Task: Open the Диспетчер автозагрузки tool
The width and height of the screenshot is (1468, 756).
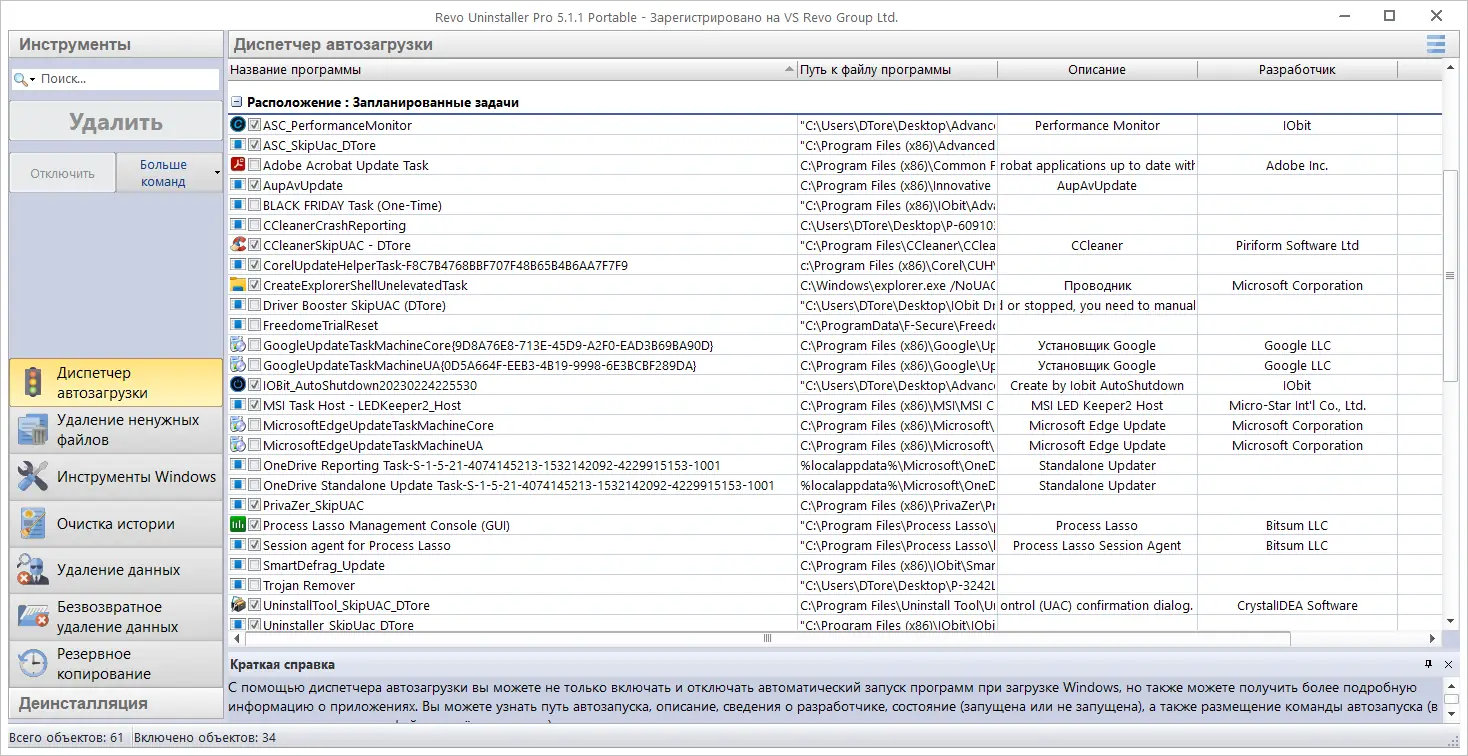Action: point(116,383)
